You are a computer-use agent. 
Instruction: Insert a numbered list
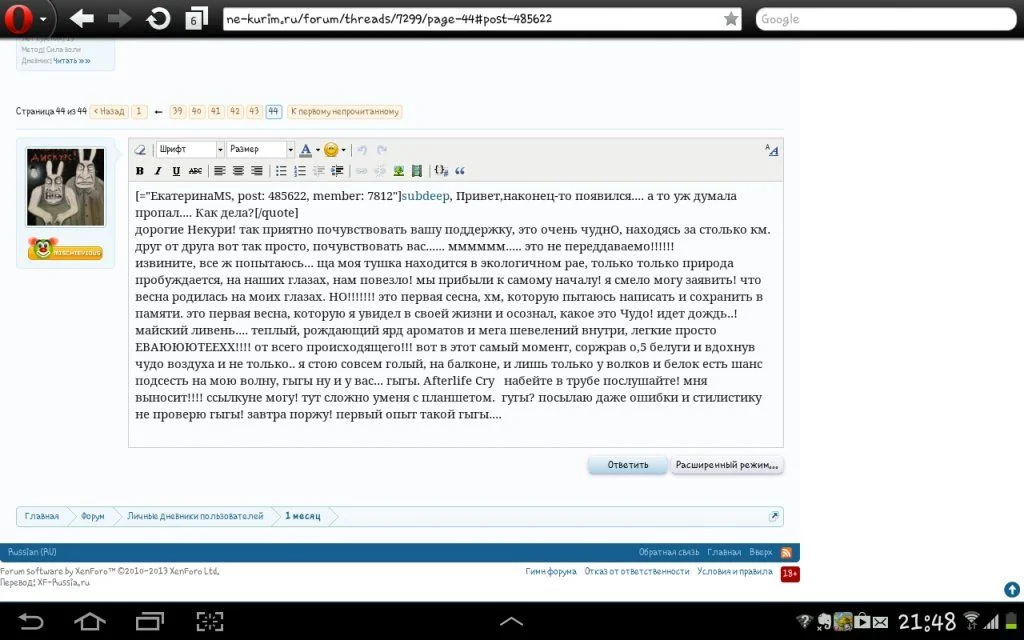(x=300, y=171)
